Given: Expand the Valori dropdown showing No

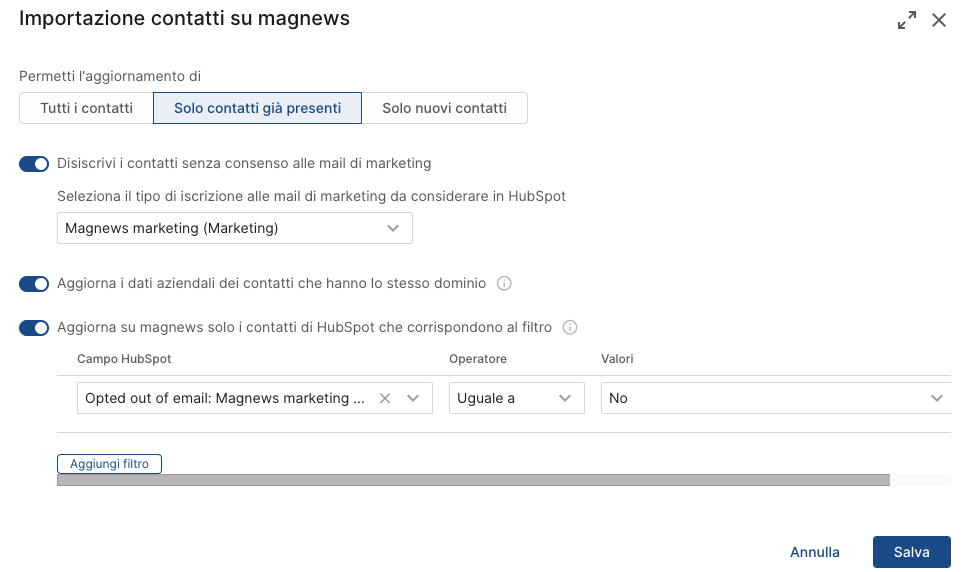Looking at the screenshot, I should click(x=775, y=398).
